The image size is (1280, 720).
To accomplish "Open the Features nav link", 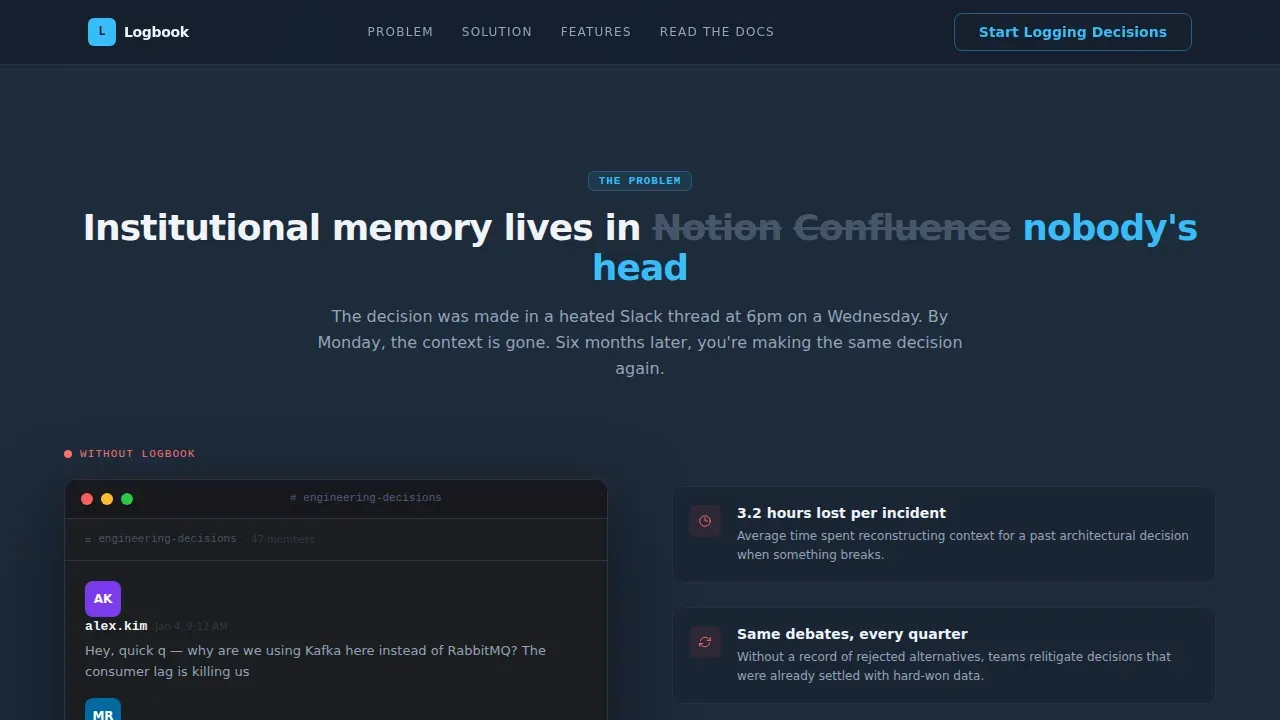I will click(x=596, y=32).
